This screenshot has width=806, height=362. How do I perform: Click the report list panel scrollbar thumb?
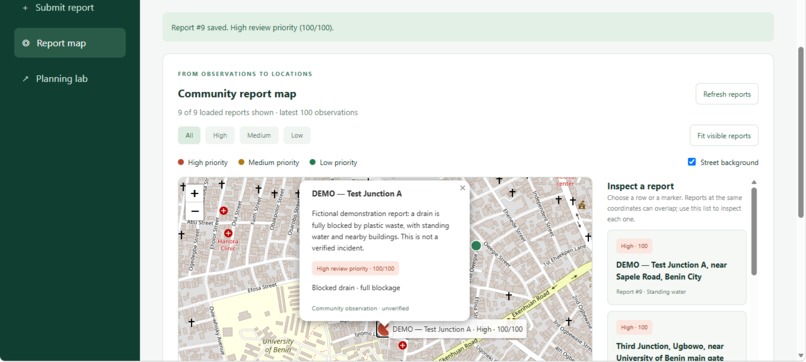coord(754,231)
